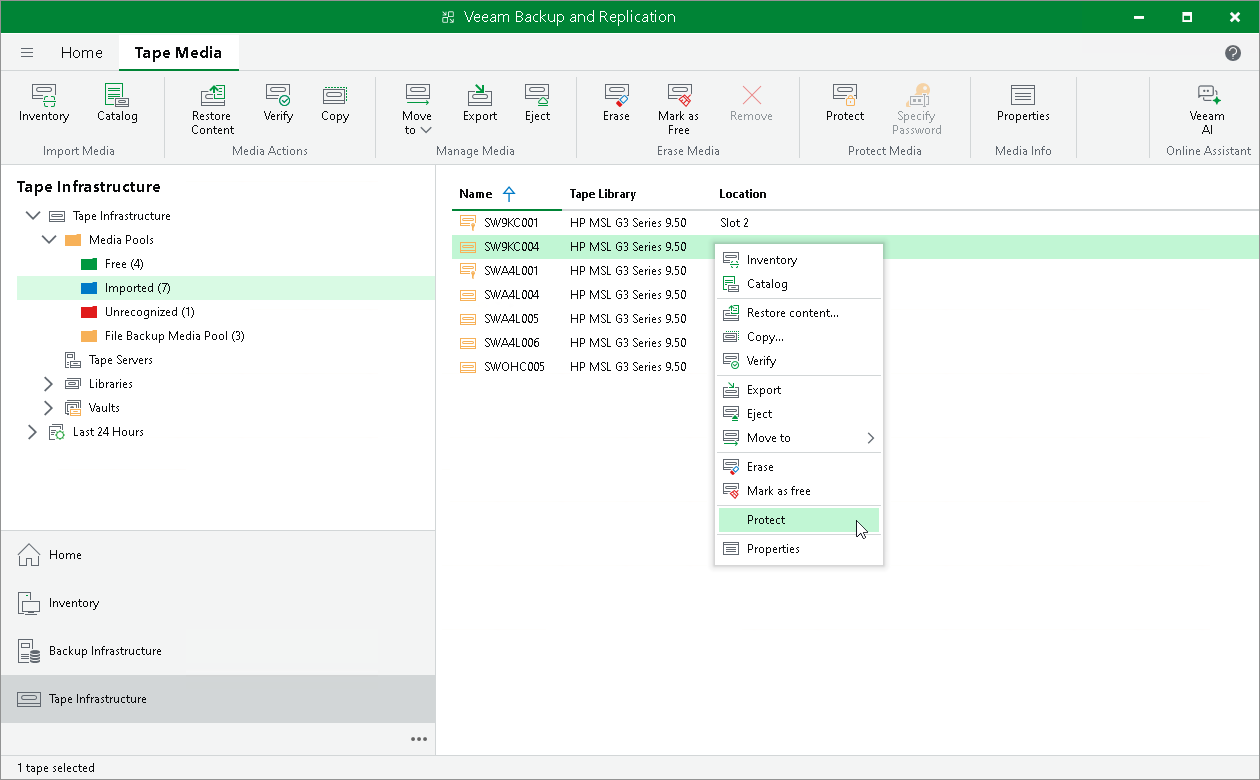
Task: Click the Copy ribbon button
Action: (x=335, y=104)
